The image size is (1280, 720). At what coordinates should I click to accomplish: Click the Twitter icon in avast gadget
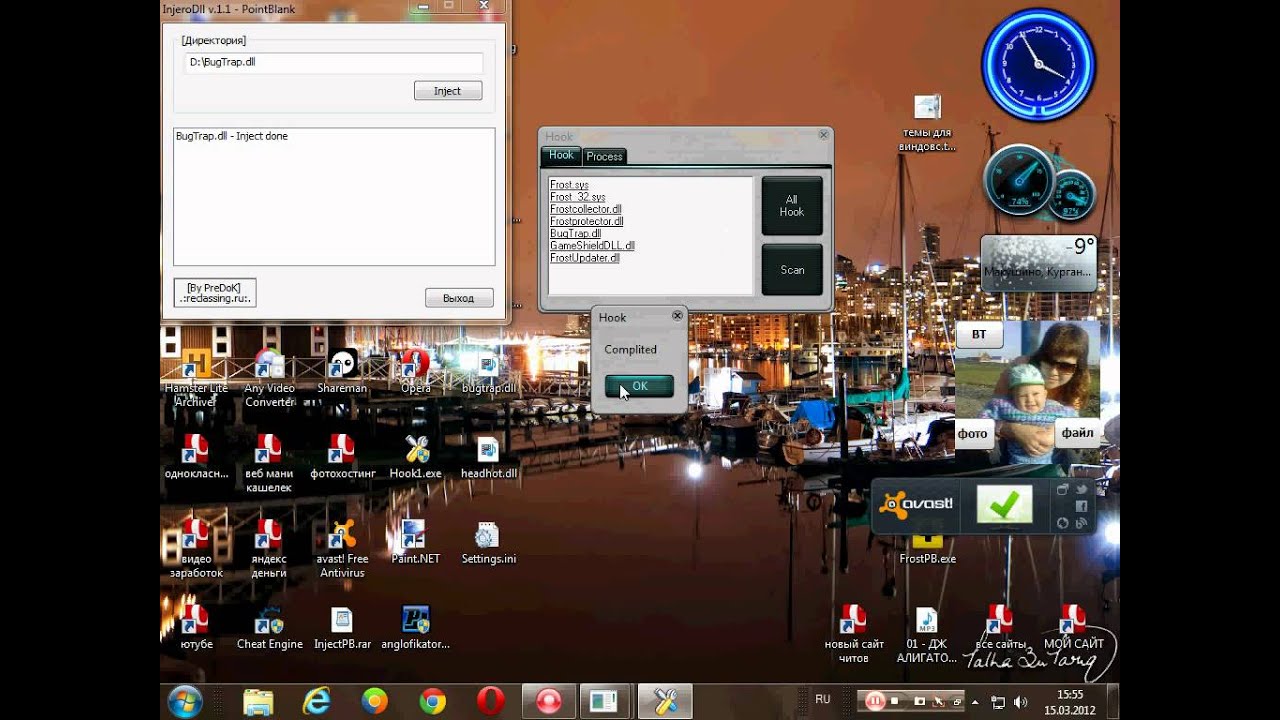[x=1081, y=489]
